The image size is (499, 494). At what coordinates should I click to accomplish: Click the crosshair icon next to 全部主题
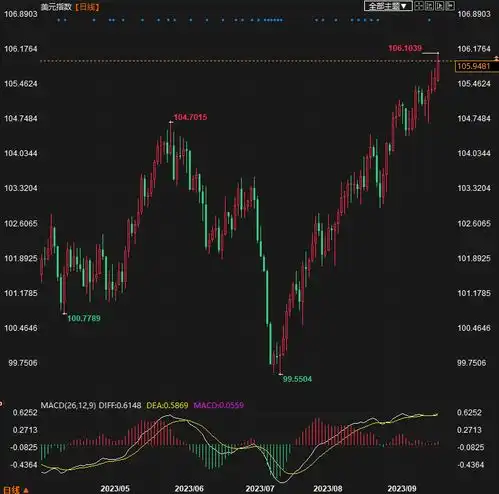point(419,6)
